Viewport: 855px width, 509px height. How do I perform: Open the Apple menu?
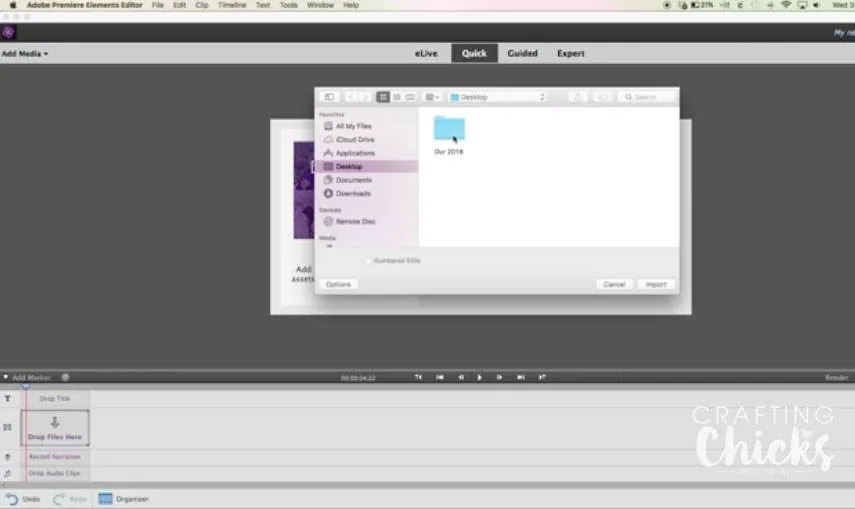click(x=13, y=5)
